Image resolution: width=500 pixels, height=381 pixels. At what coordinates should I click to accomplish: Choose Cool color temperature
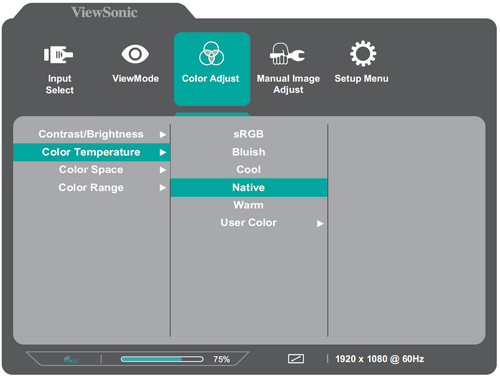pos(249,170)
